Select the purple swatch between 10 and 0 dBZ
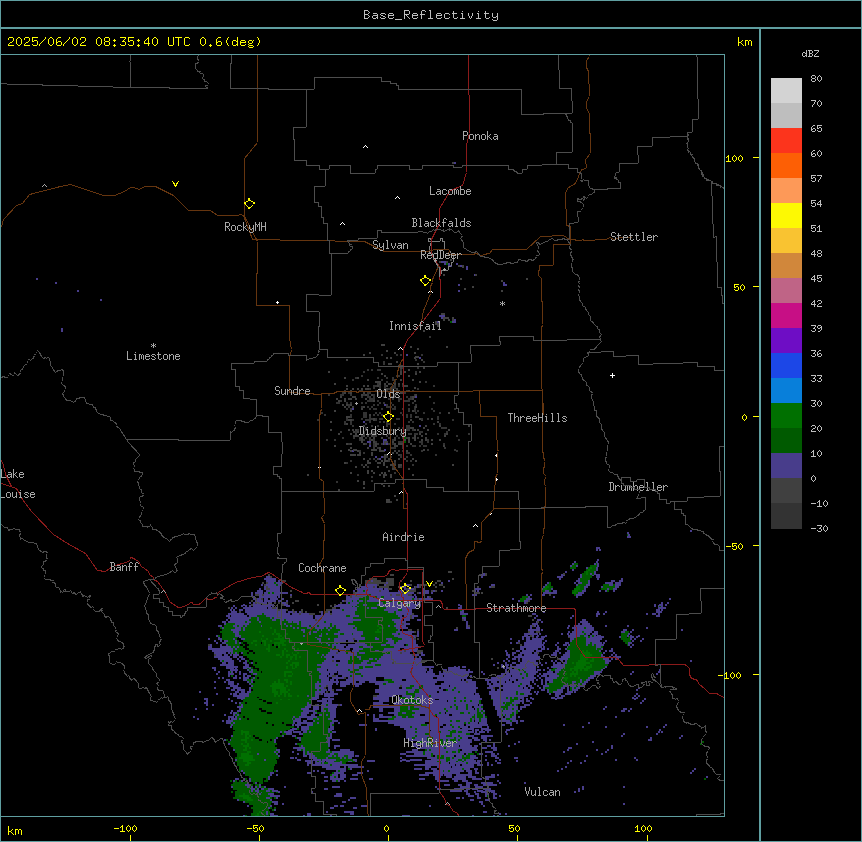Image resolution: width=862 pixels, height=842 pixels. point(786,466)
